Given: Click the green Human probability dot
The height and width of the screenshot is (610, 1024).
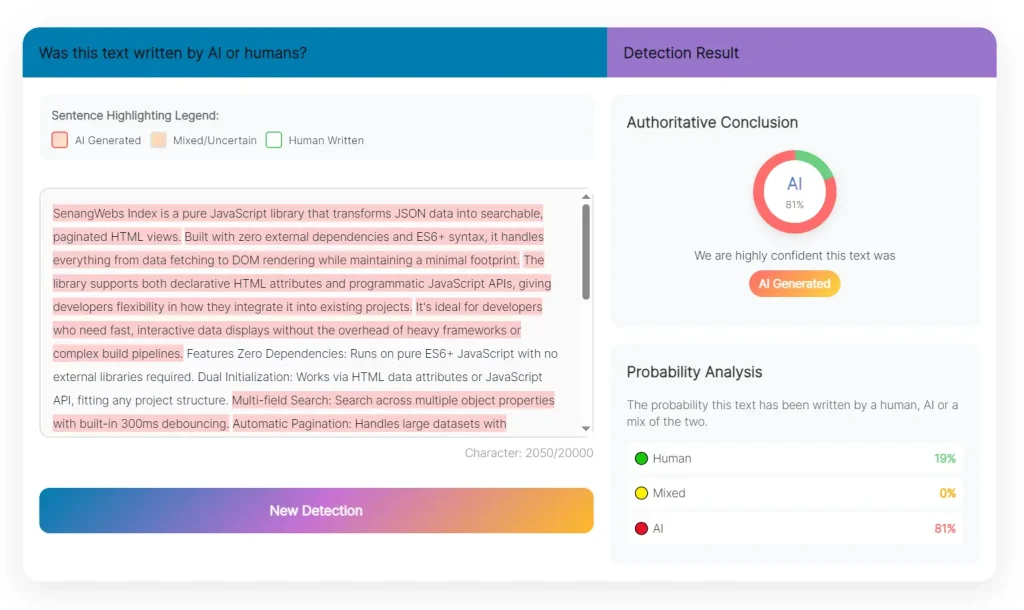Looking at the screenshot, I should pos(641,458).
